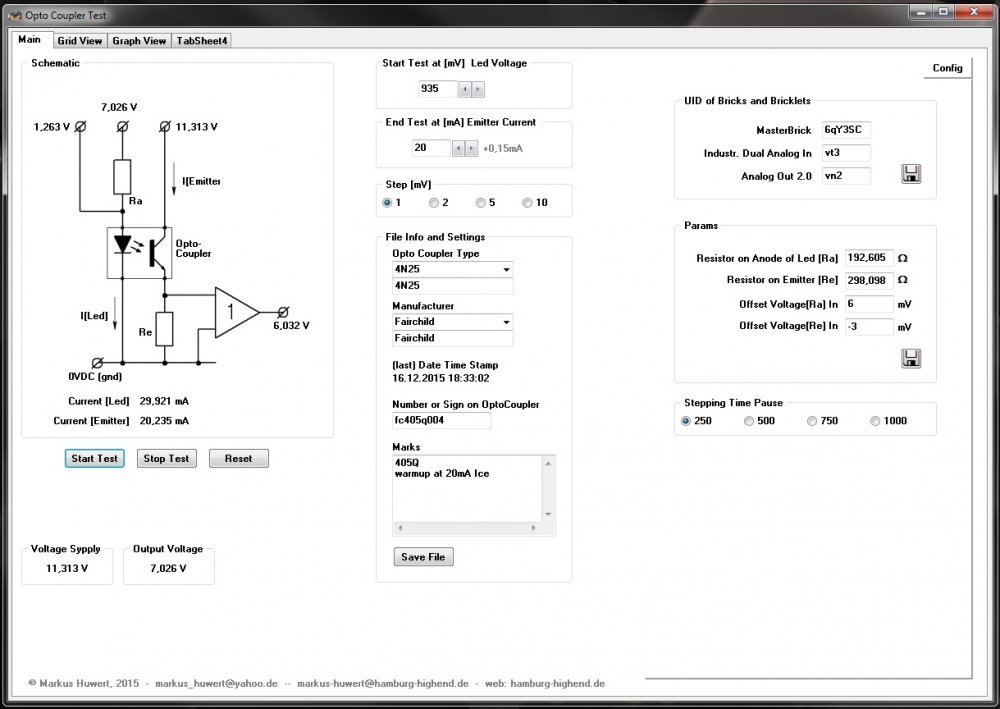Open the Opto Coupler Type dropdown
The width and height of the screenshot is (1000, 709).
click(x=506, y=270)
